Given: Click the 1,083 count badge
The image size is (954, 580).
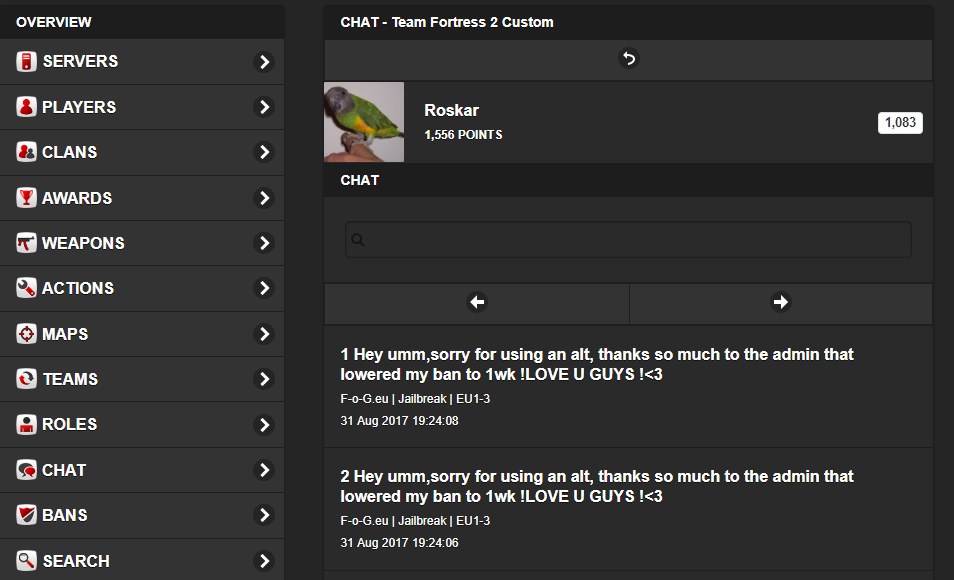Looking at the screenshot, I should click(900, 122).
